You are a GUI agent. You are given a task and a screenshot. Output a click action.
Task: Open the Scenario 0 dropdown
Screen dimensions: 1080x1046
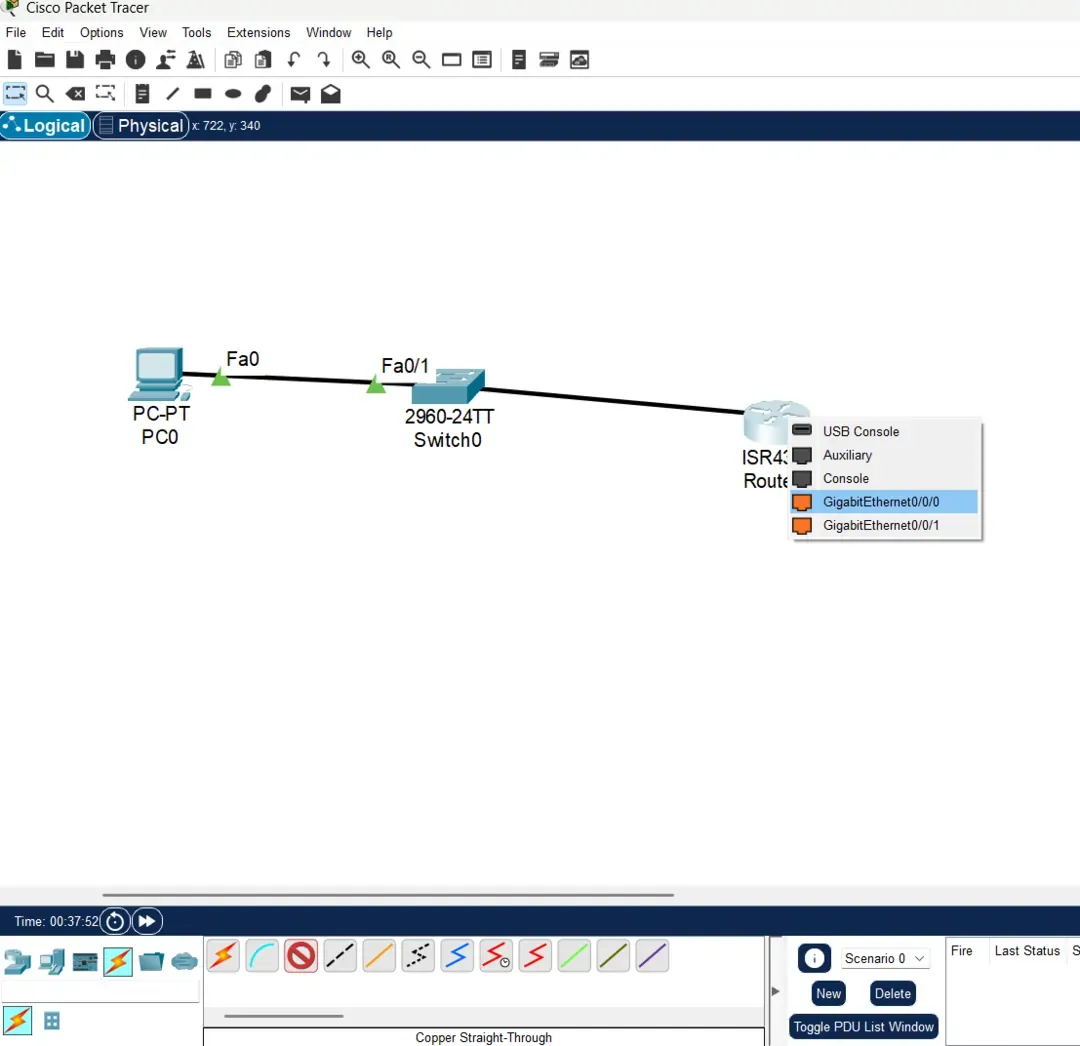885,959
